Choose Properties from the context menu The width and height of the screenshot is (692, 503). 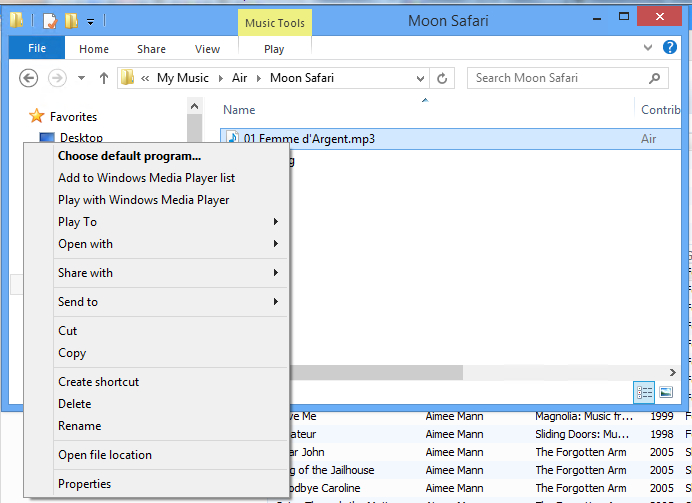[x=84, y=484]
